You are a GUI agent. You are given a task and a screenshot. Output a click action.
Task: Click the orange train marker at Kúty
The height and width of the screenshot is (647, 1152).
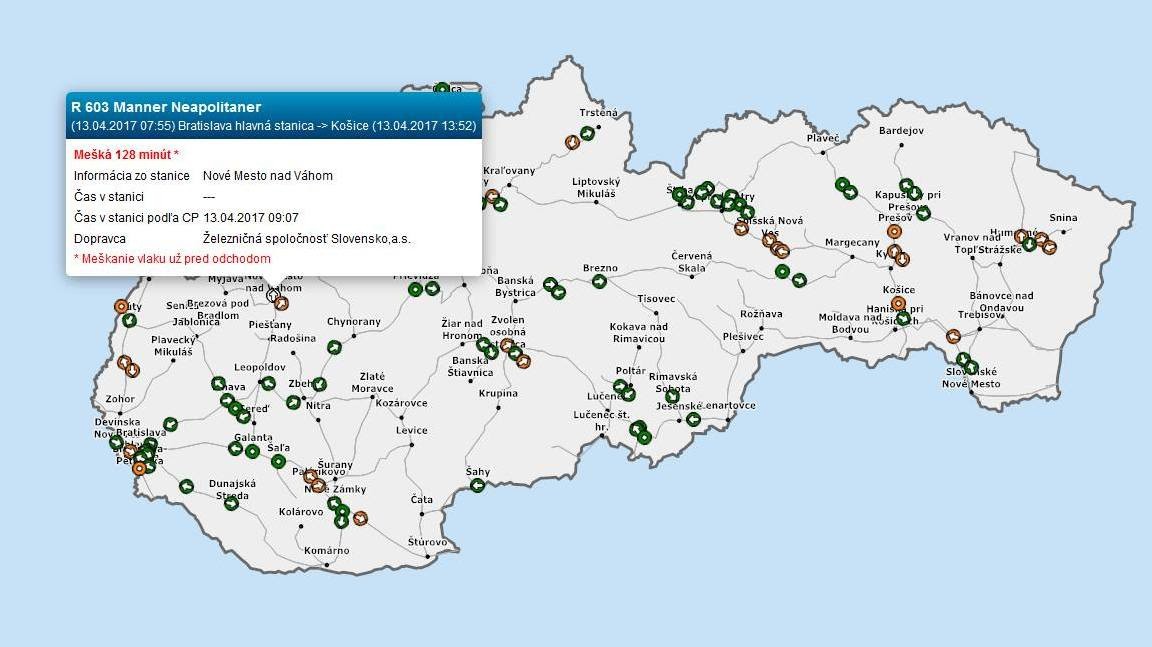[x=122, y=306]
